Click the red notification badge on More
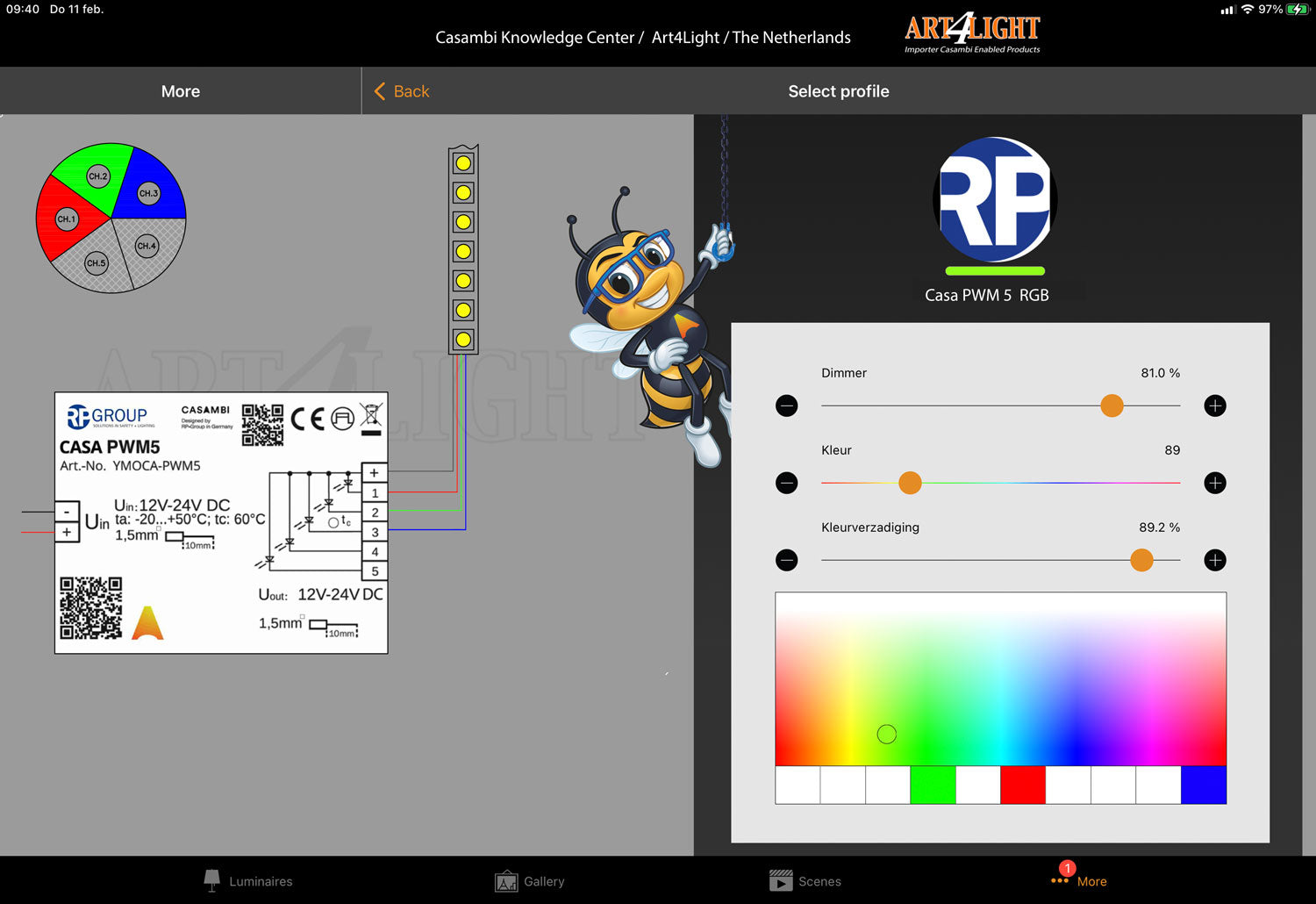Screen dimensions: 1316x904 tap(1067, 869)
